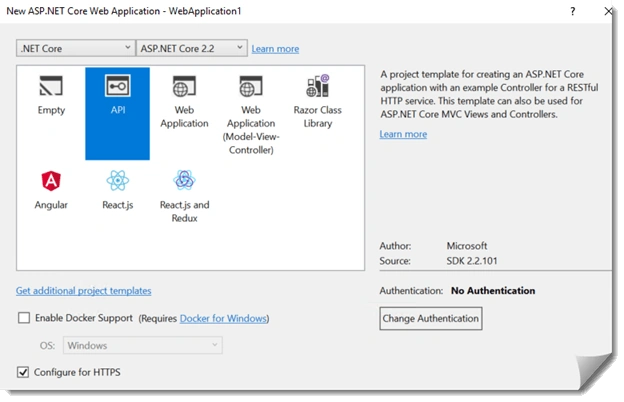Choose the API project template
Viewport: 624px width, 402px height.
(117, 113)
